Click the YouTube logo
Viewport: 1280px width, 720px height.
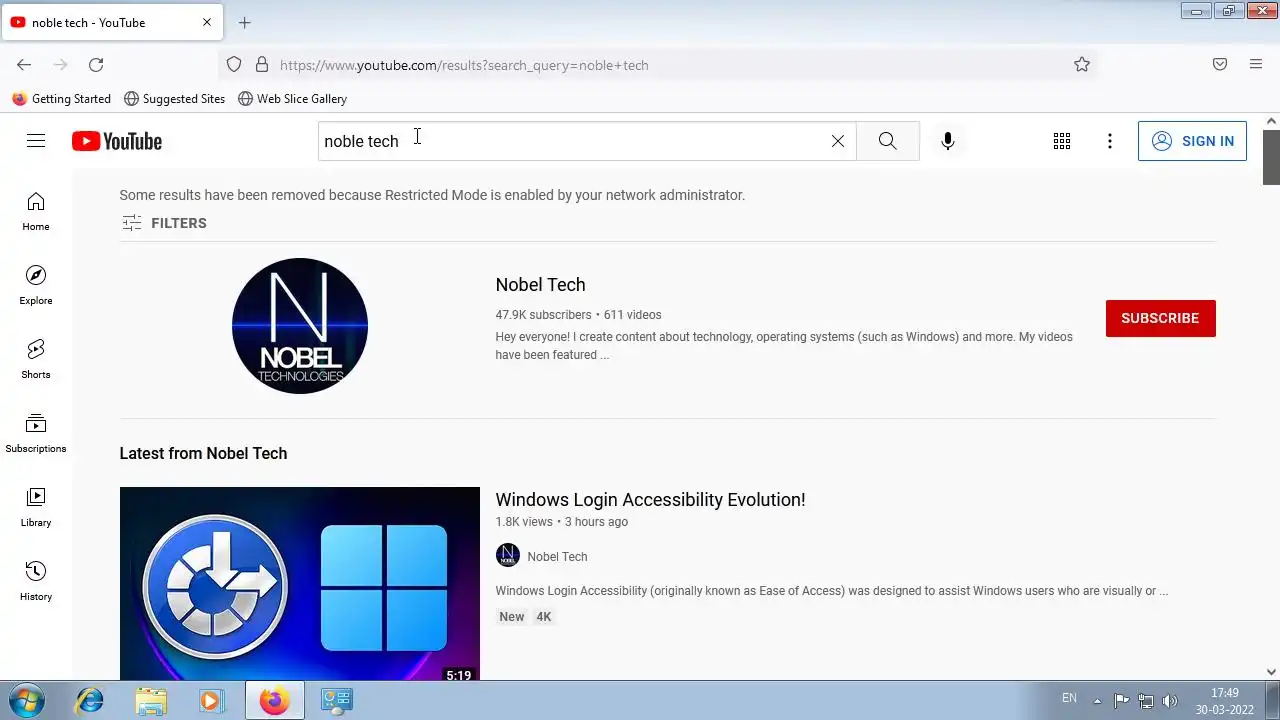click(117, 141)
